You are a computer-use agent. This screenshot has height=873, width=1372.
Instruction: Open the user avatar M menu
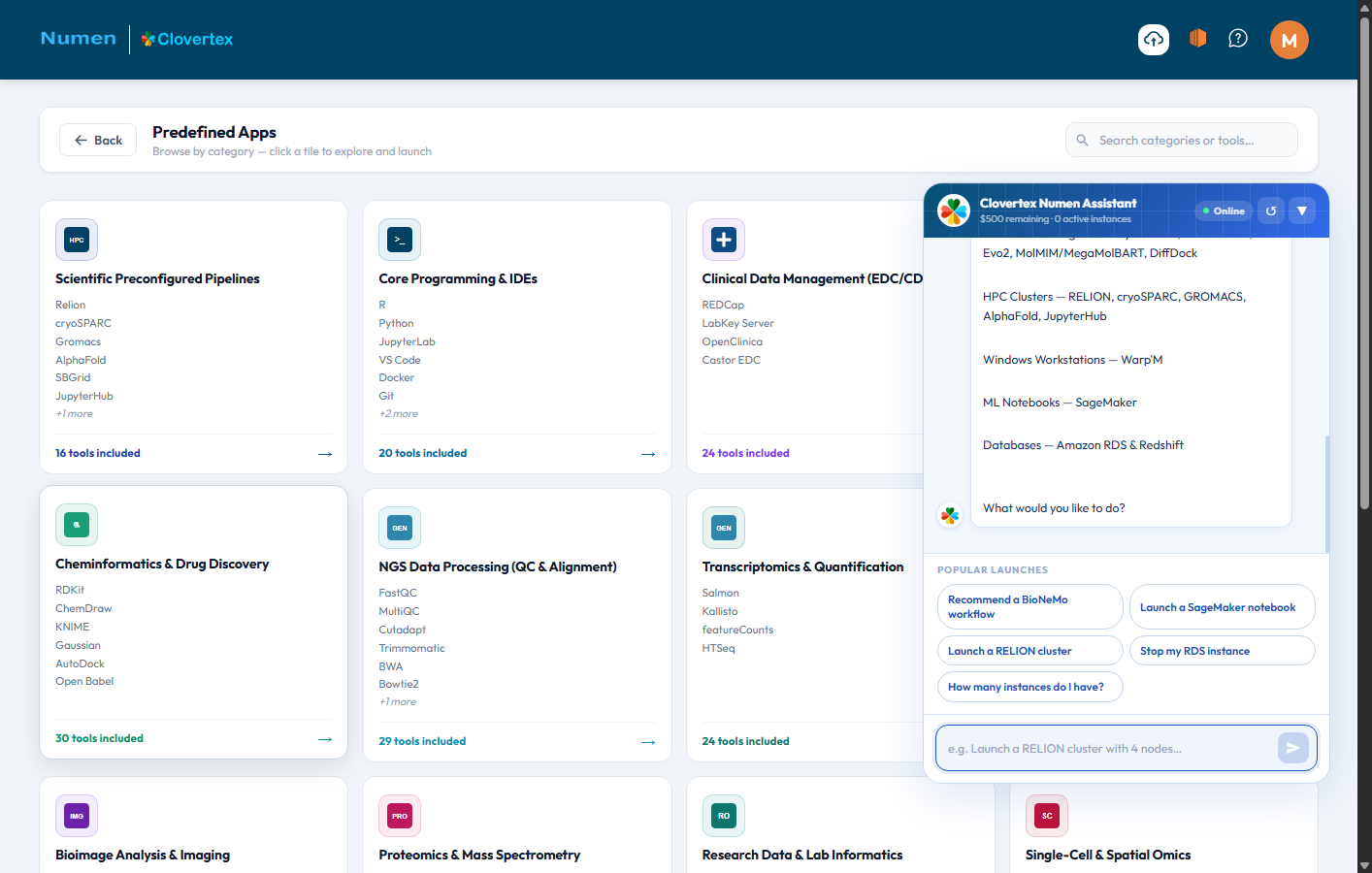(x=1290, y=40)
